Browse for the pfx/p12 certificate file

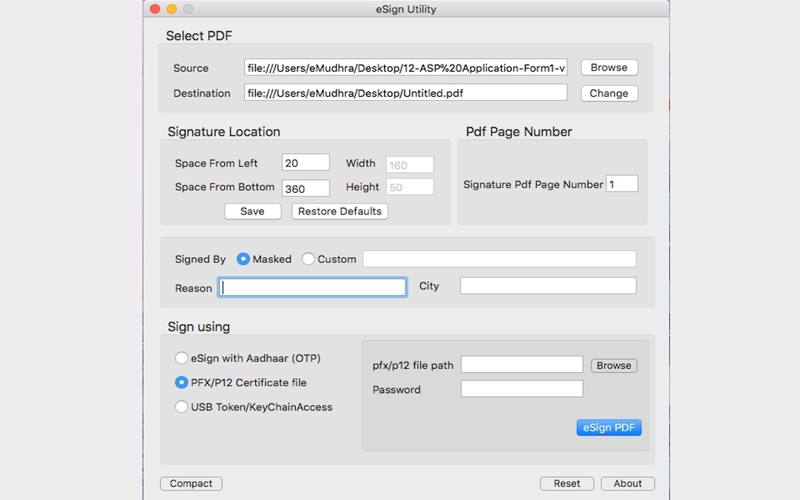(x=614, y=365)
